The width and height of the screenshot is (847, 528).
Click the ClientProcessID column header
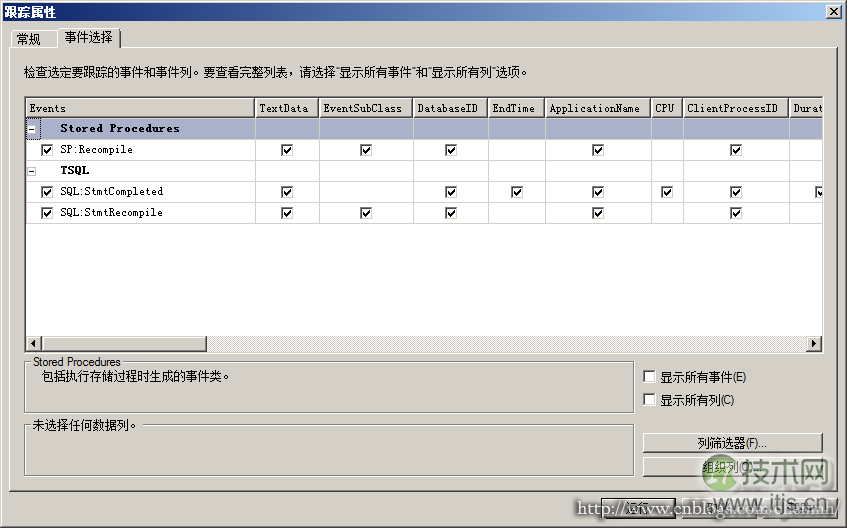(736, 108)
